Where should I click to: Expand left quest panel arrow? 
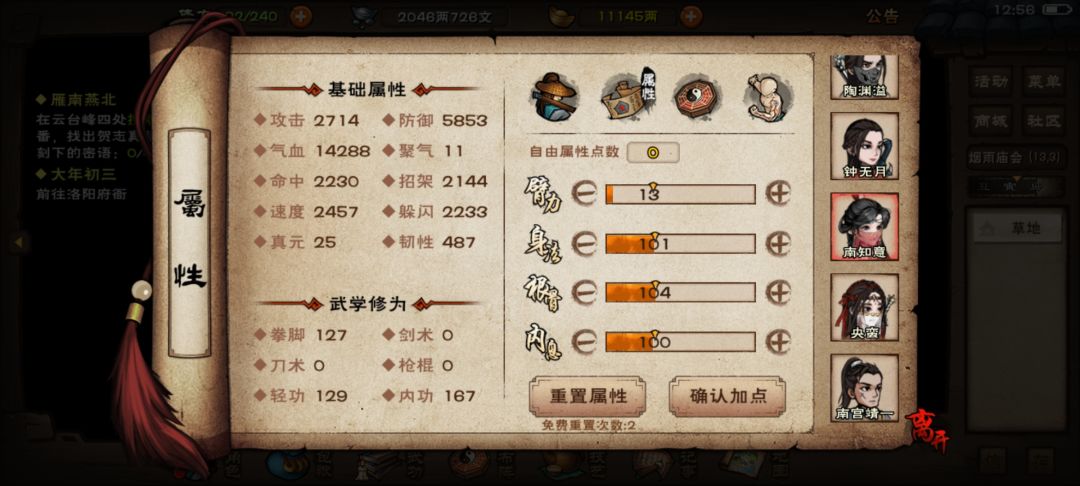[19, 242]
